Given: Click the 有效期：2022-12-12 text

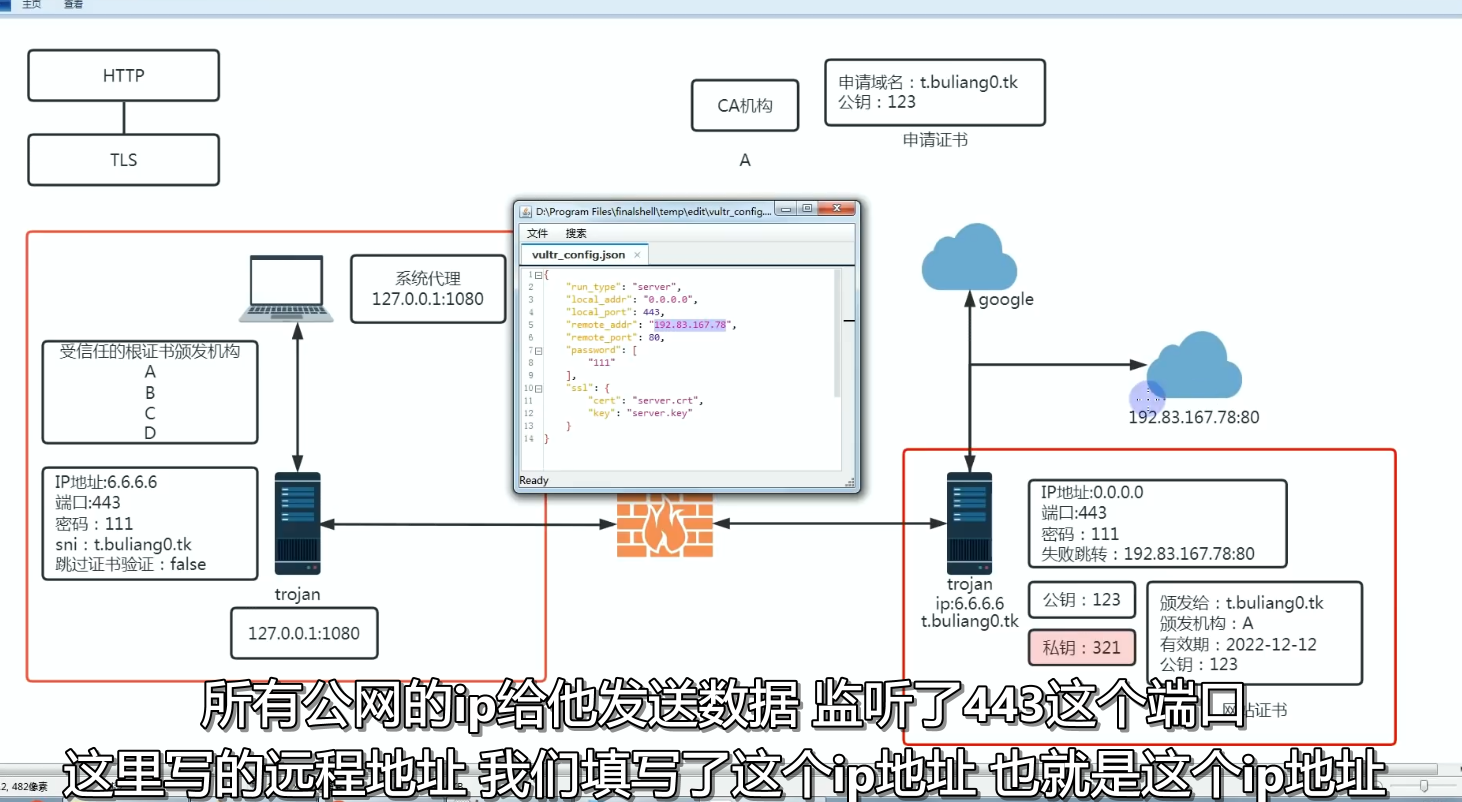Looking at the screenshot, I should pos(1238,644).
